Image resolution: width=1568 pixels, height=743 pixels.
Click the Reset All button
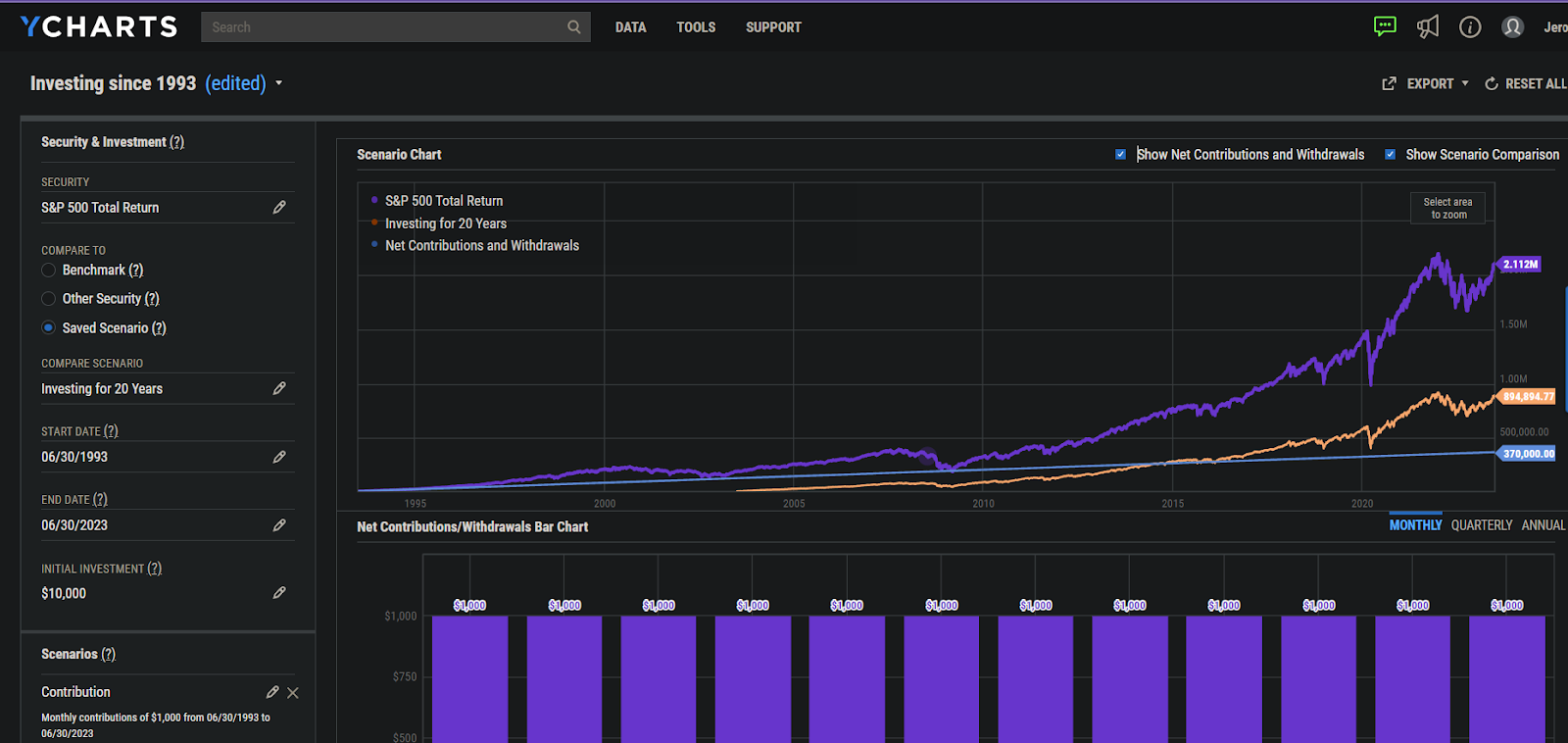click(1526, 83)
